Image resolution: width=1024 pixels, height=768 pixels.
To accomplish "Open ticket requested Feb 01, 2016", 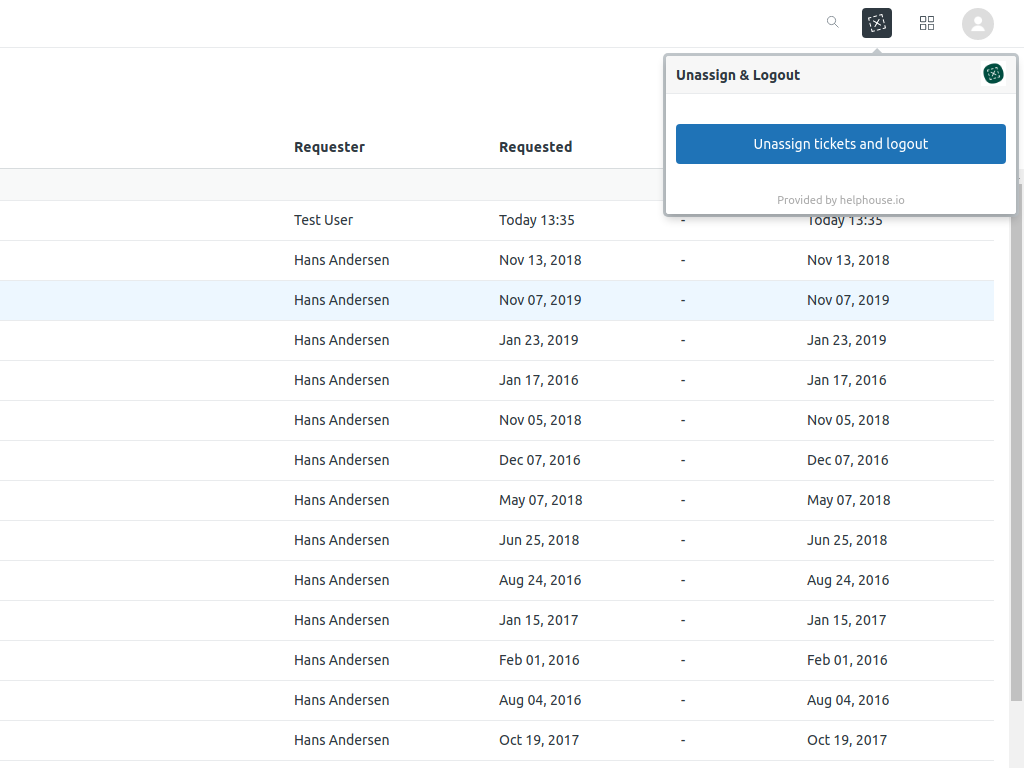I will pyautogui.click(x=539, y=660).
